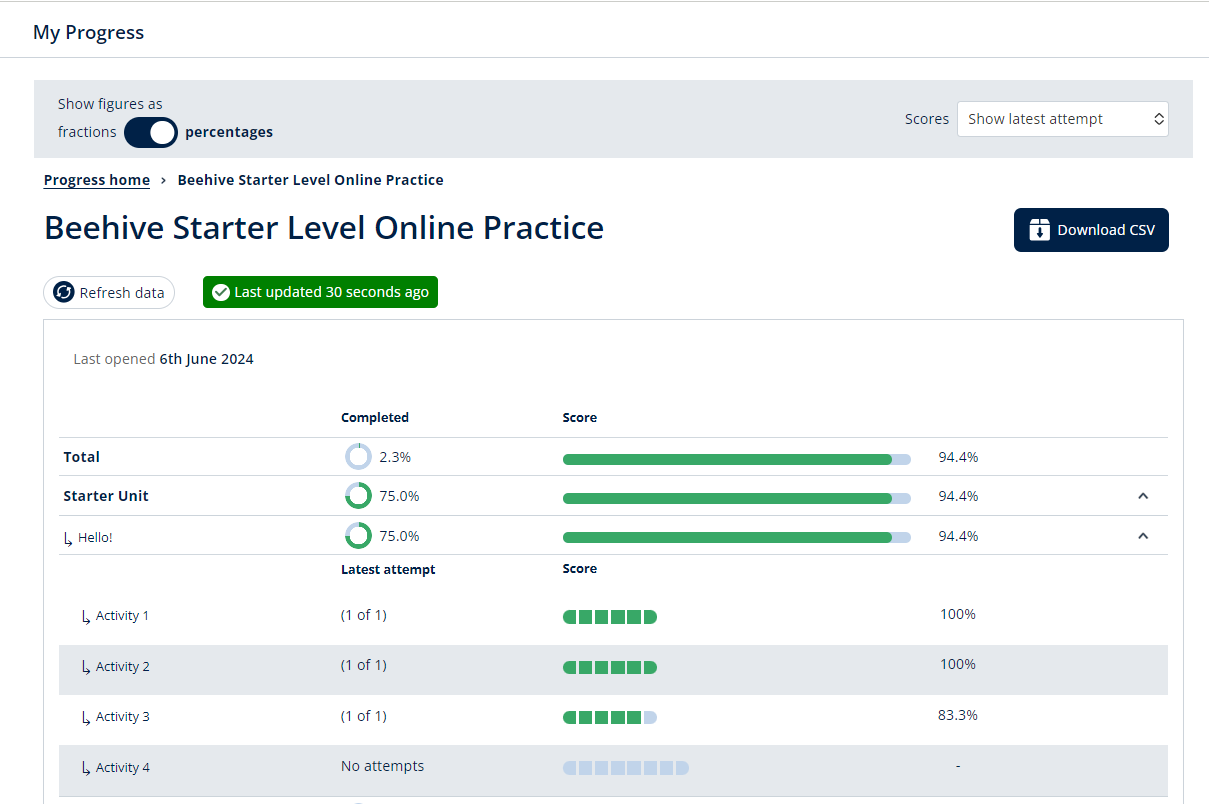The height and width of the screenshot is (804, 1209).
Task: Click the 100% score for Activity 2
Action: point(958,664)
